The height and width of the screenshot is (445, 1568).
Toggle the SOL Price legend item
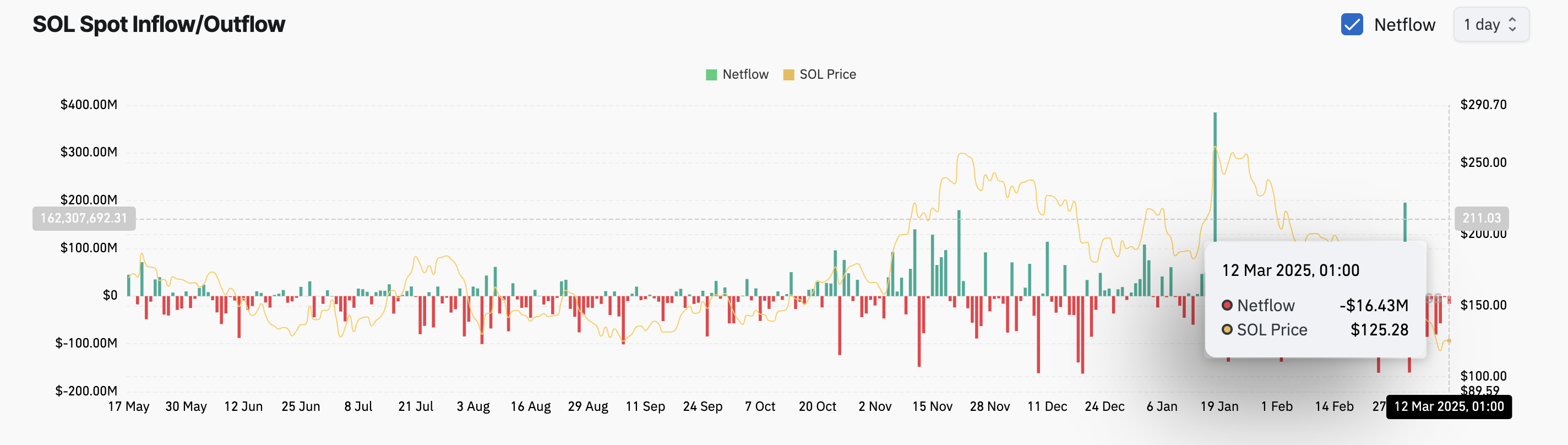[819, 74]
